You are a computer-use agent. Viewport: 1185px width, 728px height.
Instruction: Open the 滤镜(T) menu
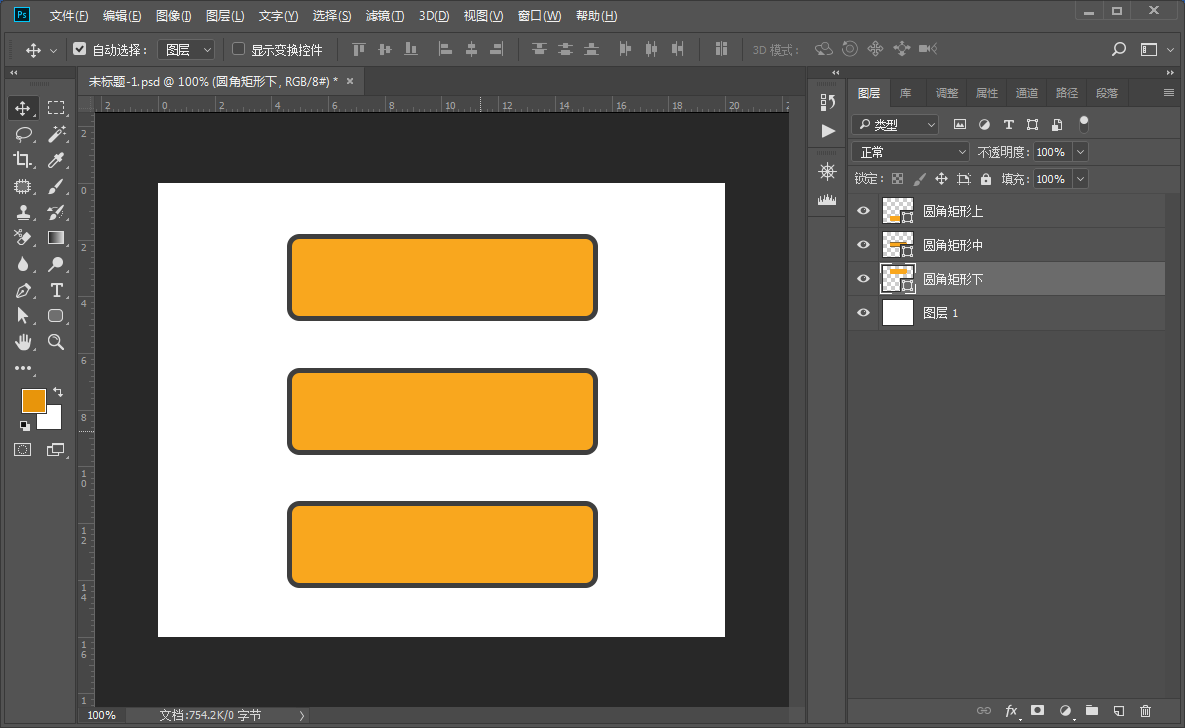pyautogui.click(x=385, y=16)
